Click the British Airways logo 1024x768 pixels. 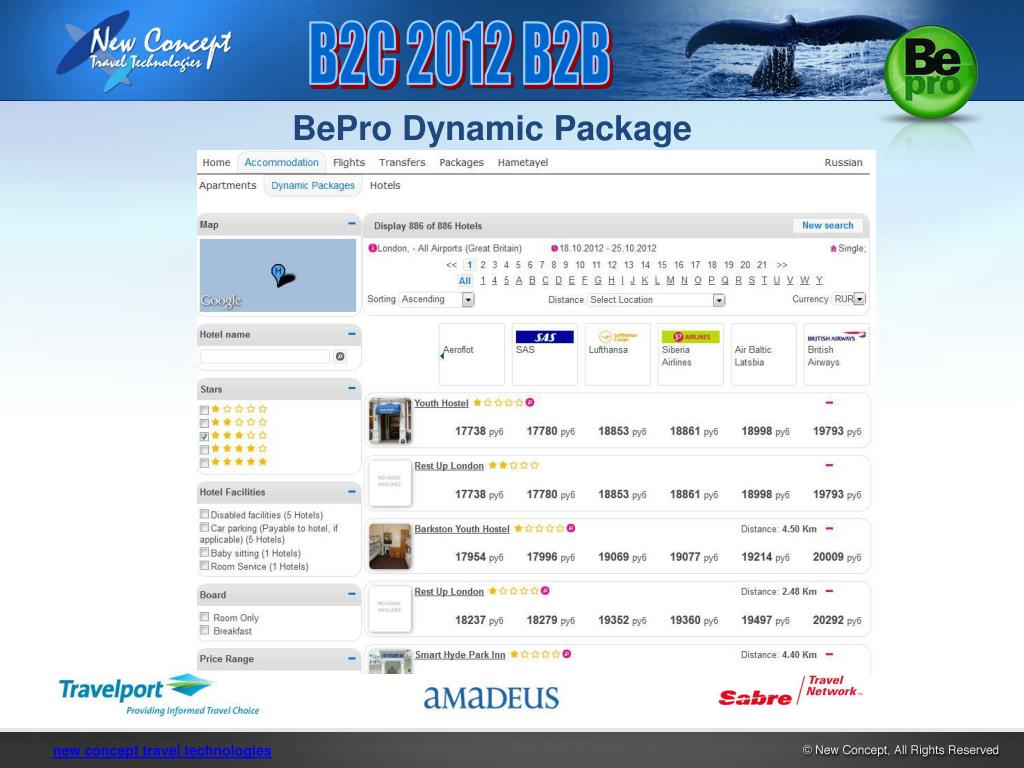tap(837, 337)
